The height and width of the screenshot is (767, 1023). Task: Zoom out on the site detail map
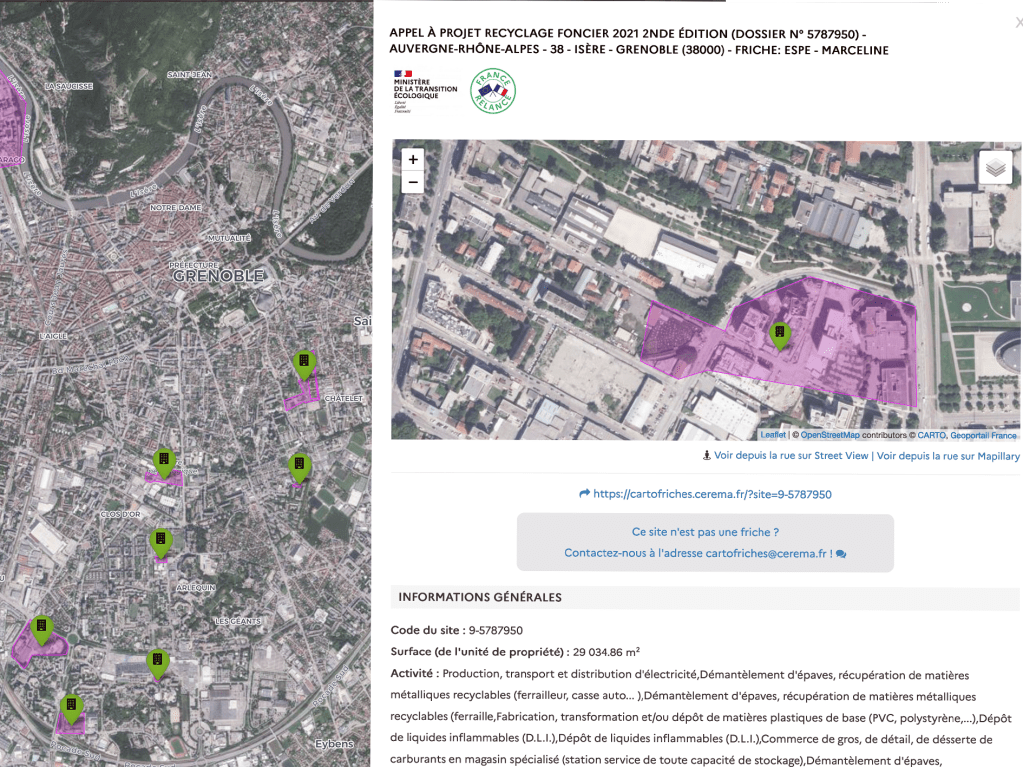(x=413, y=183)
